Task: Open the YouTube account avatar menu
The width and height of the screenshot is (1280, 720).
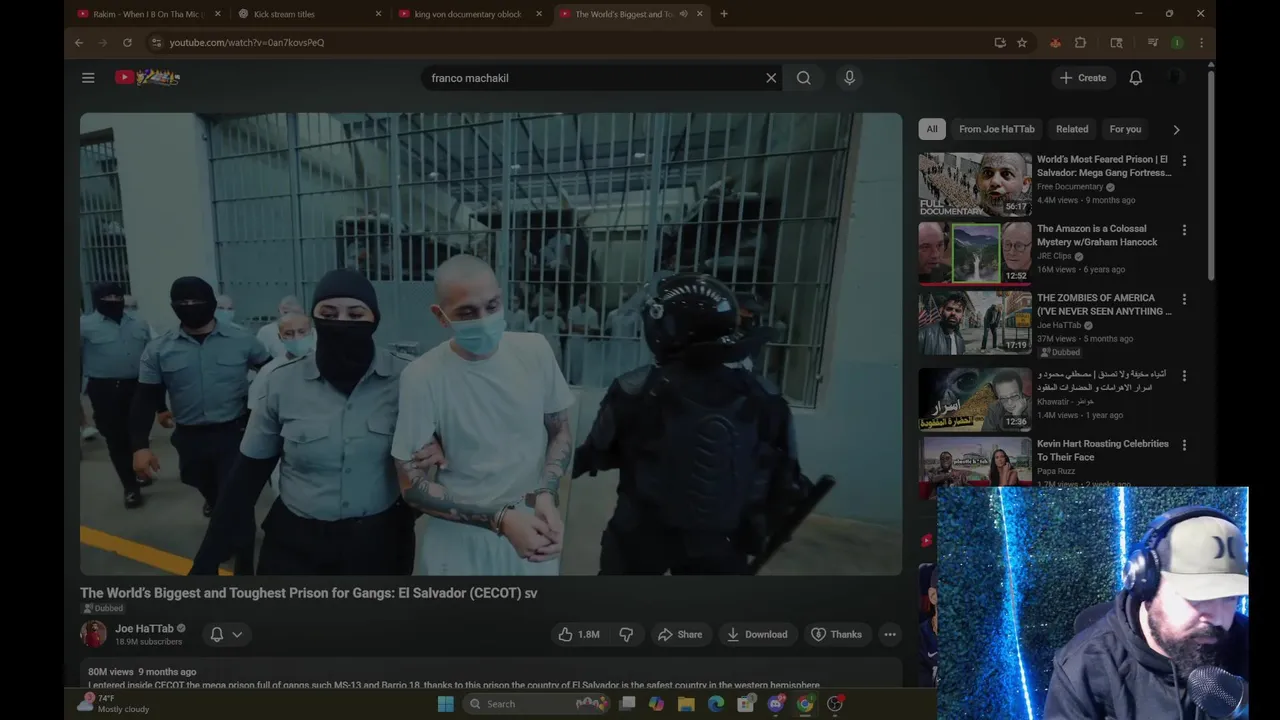Action: tap(1176, 78)
